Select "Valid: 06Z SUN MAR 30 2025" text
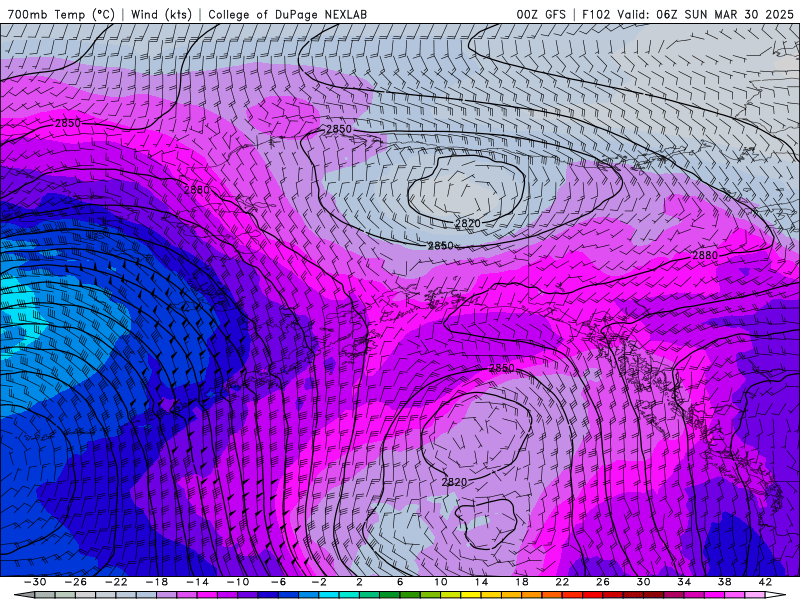 [706, 14]
